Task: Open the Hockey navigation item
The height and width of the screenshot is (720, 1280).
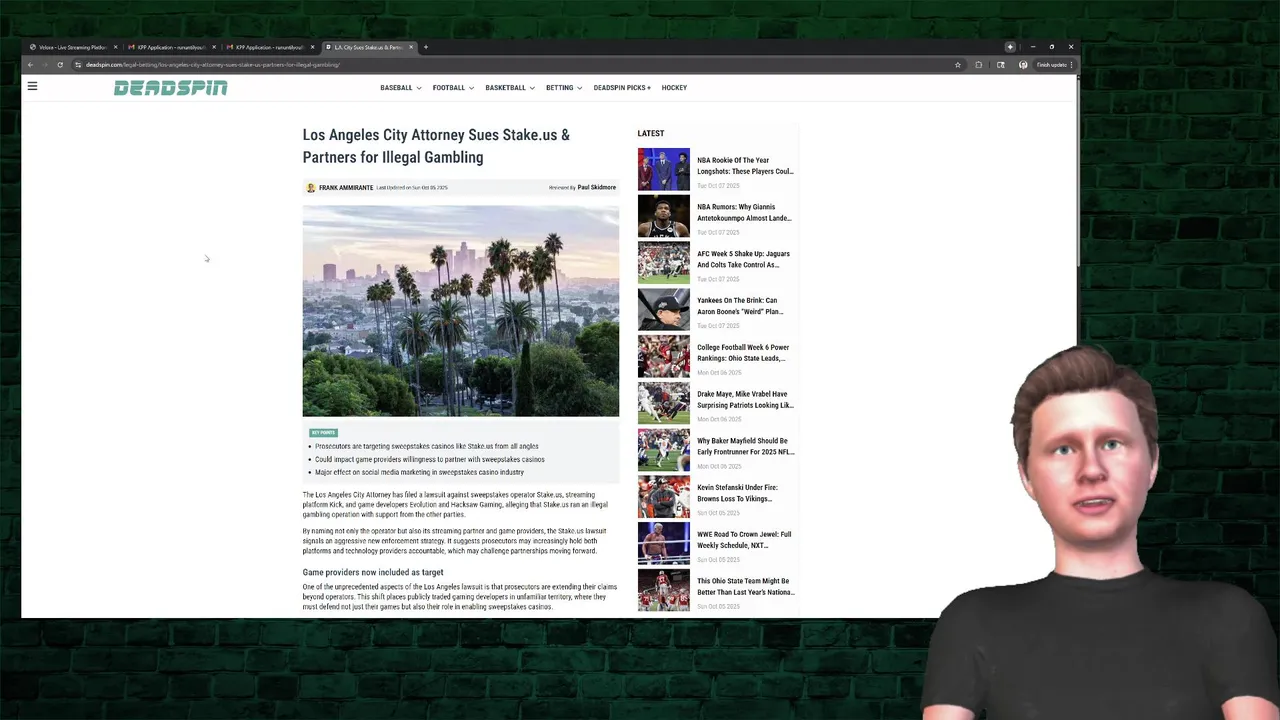Action: pyautogui.click(x=674, y=88)
